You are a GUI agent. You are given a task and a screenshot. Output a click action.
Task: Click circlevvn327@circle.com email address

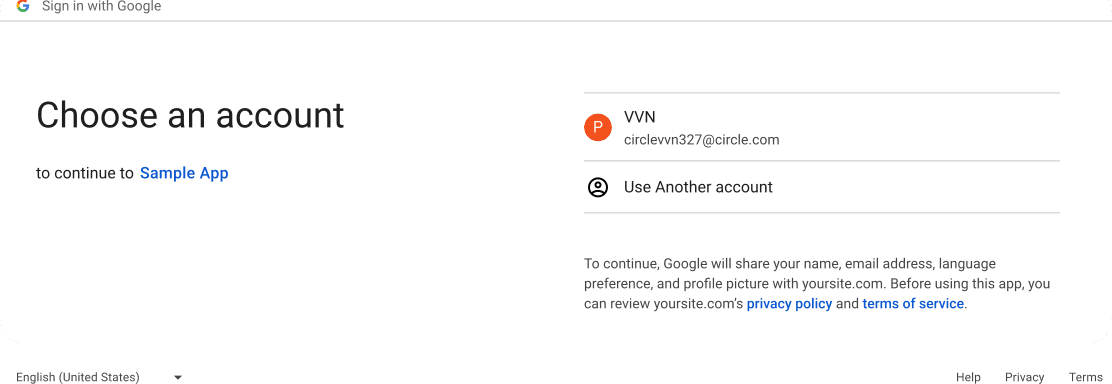click(701, 140)
